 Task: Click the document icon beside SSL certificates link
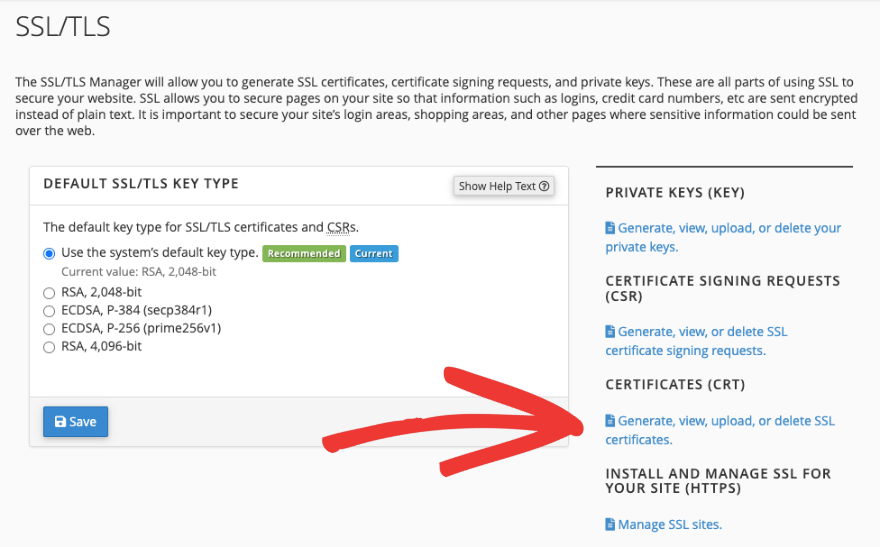610,421
